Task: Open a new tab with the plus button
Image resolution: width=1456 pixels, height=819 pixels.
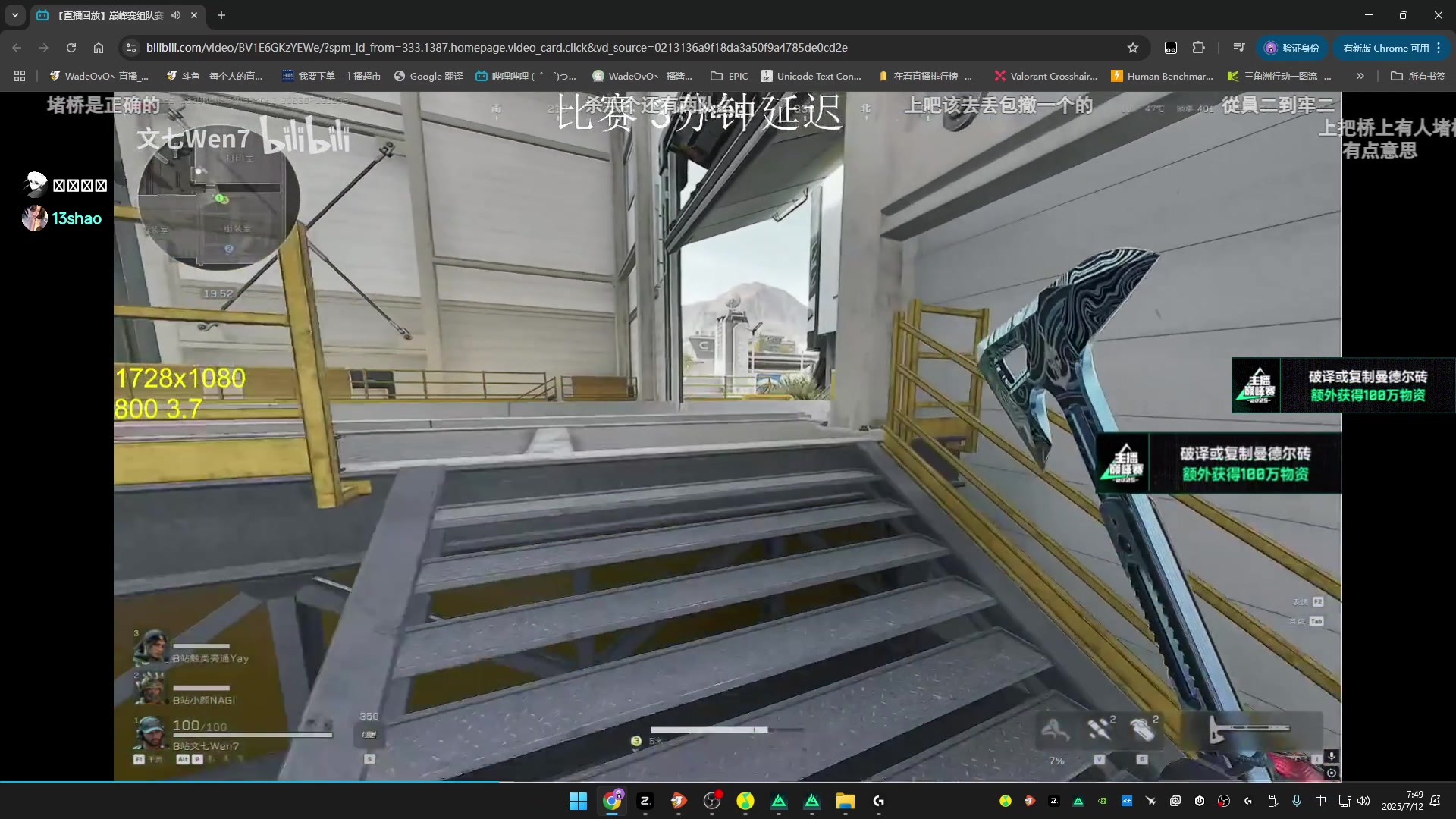Action: pos(221,15)
